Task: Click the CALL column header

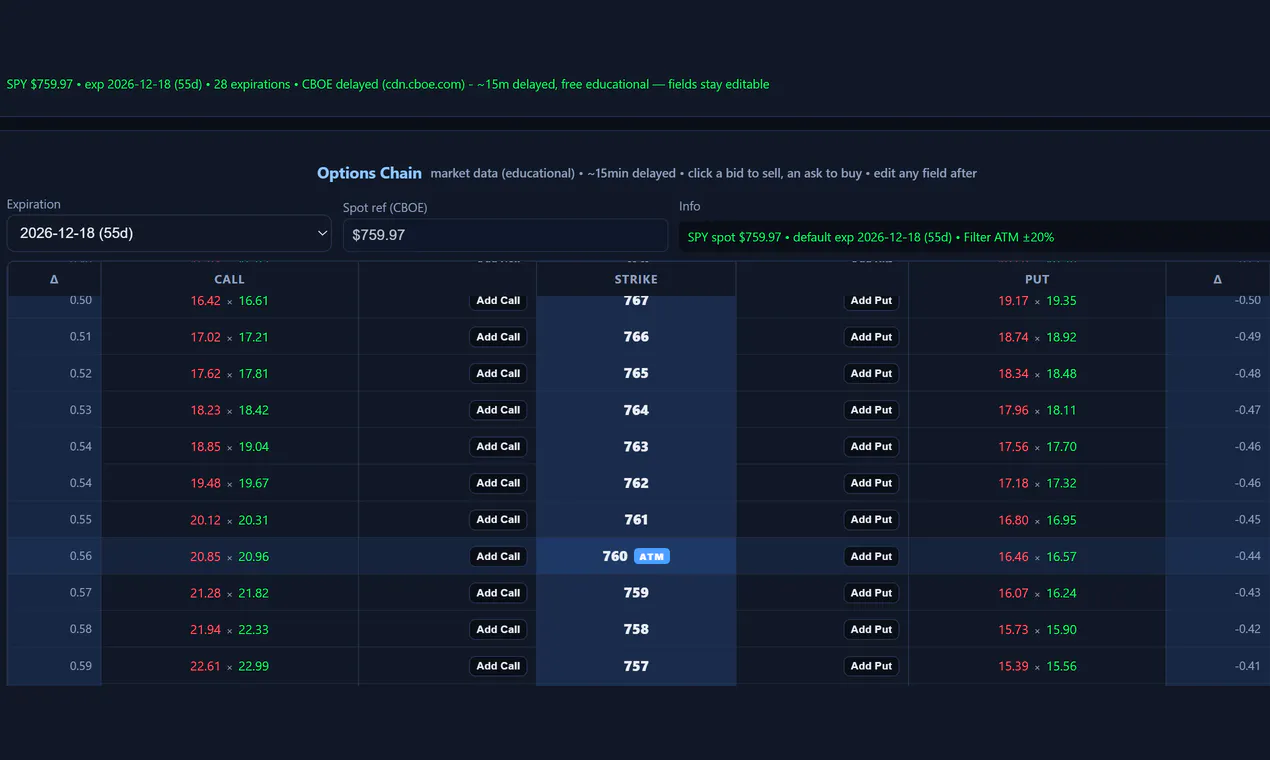Action: pyautogui.click(x=229, y=280)
